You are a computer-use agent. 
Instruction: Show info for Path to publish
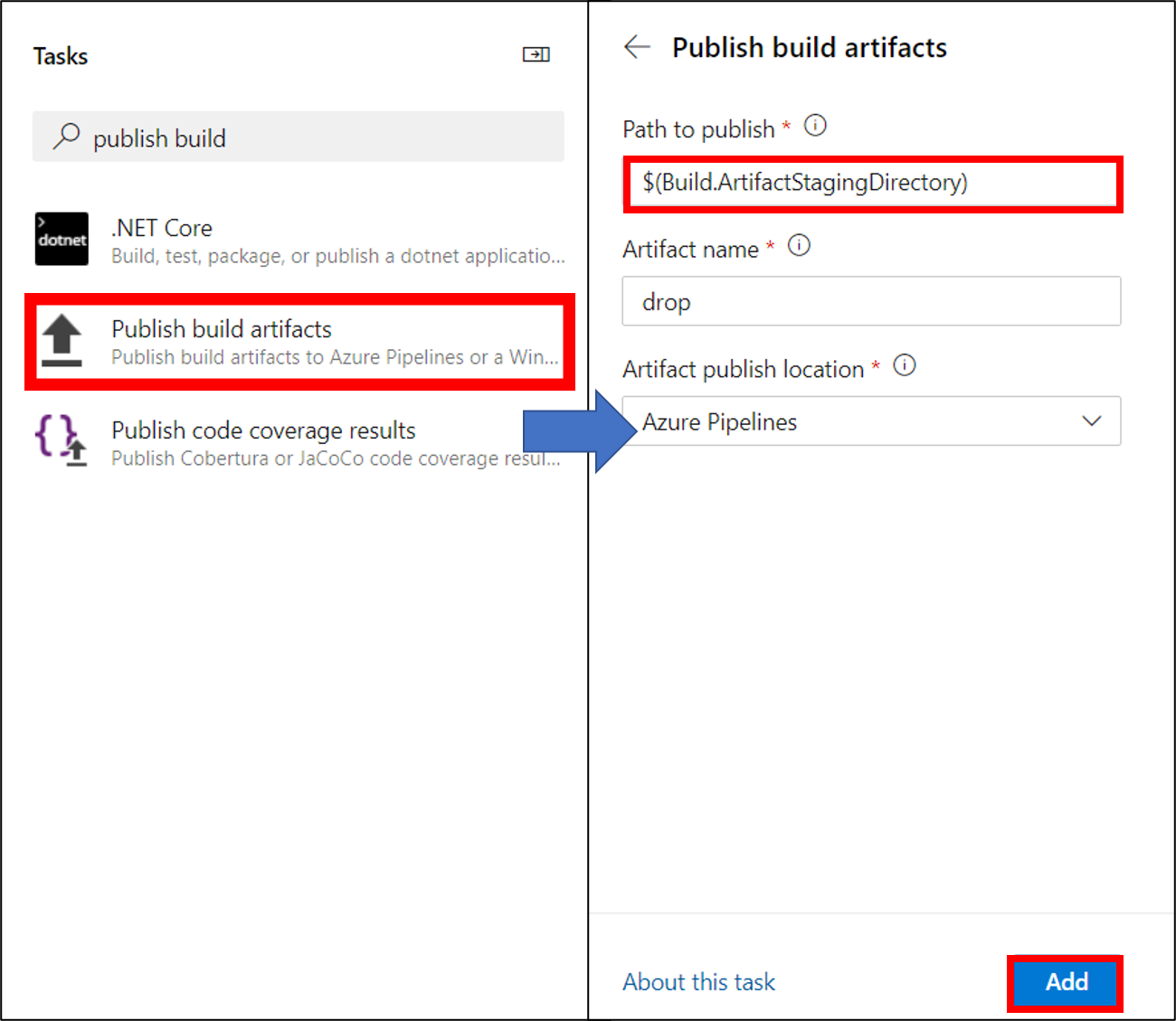click(x=815, y=126)
